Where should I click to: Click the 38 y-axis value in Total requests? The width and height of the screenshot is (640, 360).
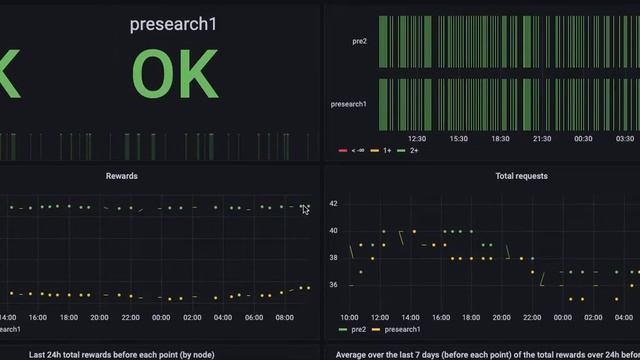click(333, 258)
